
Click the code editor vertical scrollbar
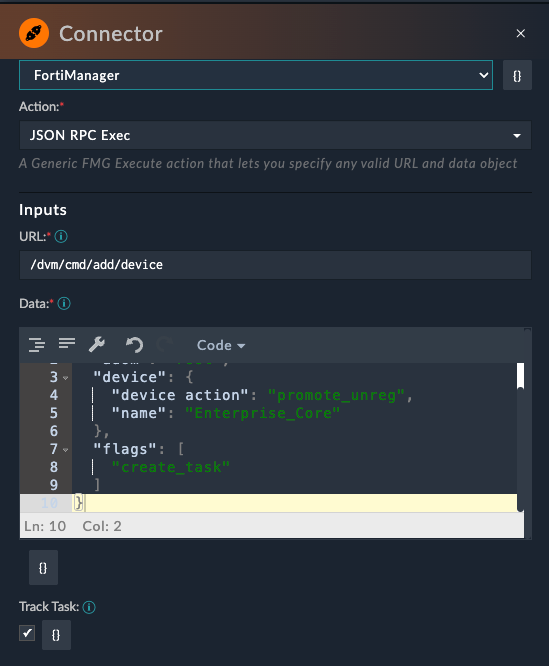521,376
